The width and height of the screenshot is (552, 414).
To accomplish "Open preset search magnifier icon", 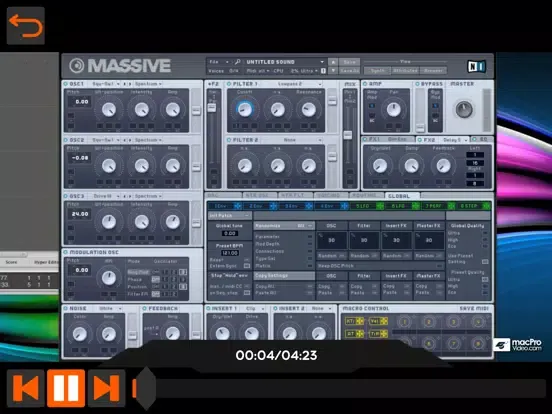I will pyautogui.click(x=238, y=62).
